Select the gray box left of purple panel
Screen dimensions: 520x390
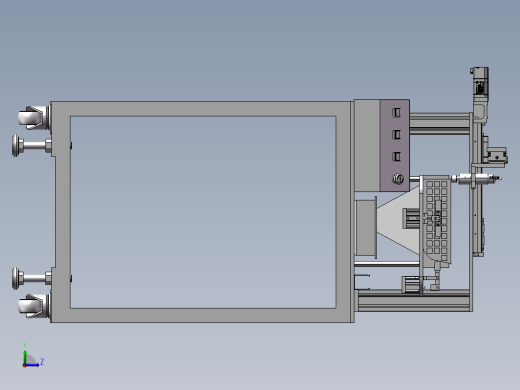coord(367,145)
